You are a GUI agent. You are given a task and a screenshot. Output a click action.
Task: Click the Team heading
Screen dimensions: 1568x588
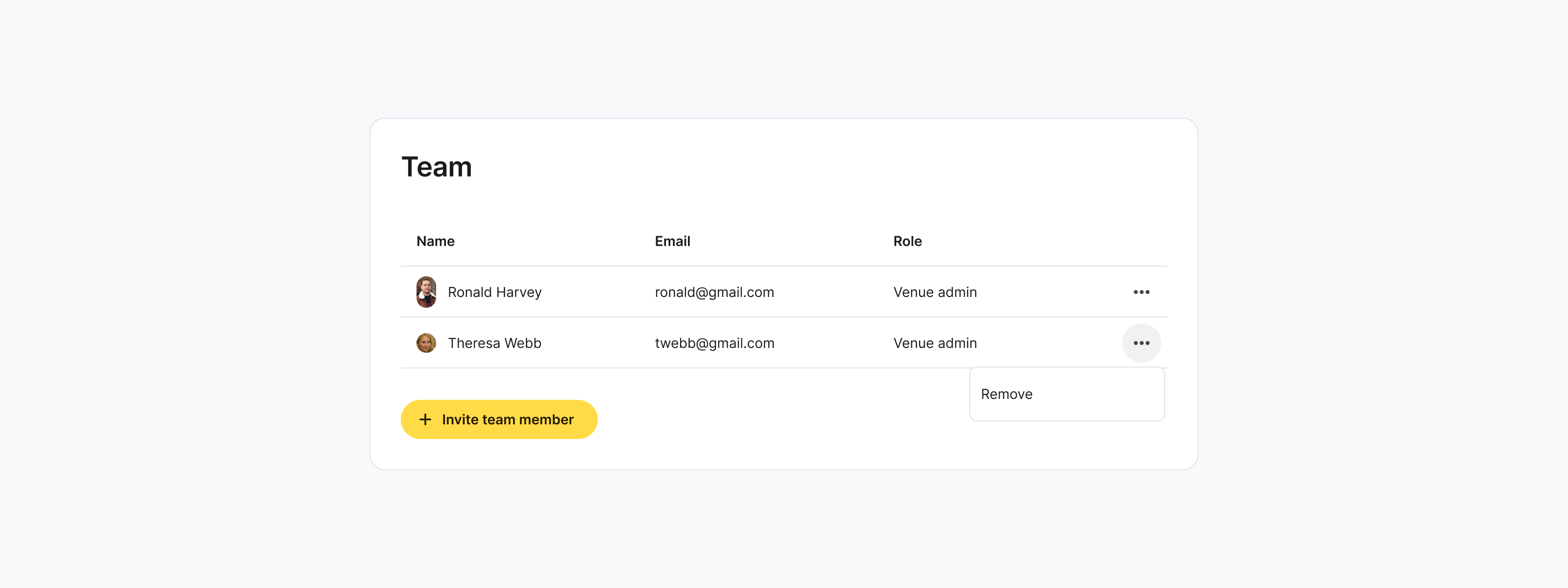pos(437,167)
